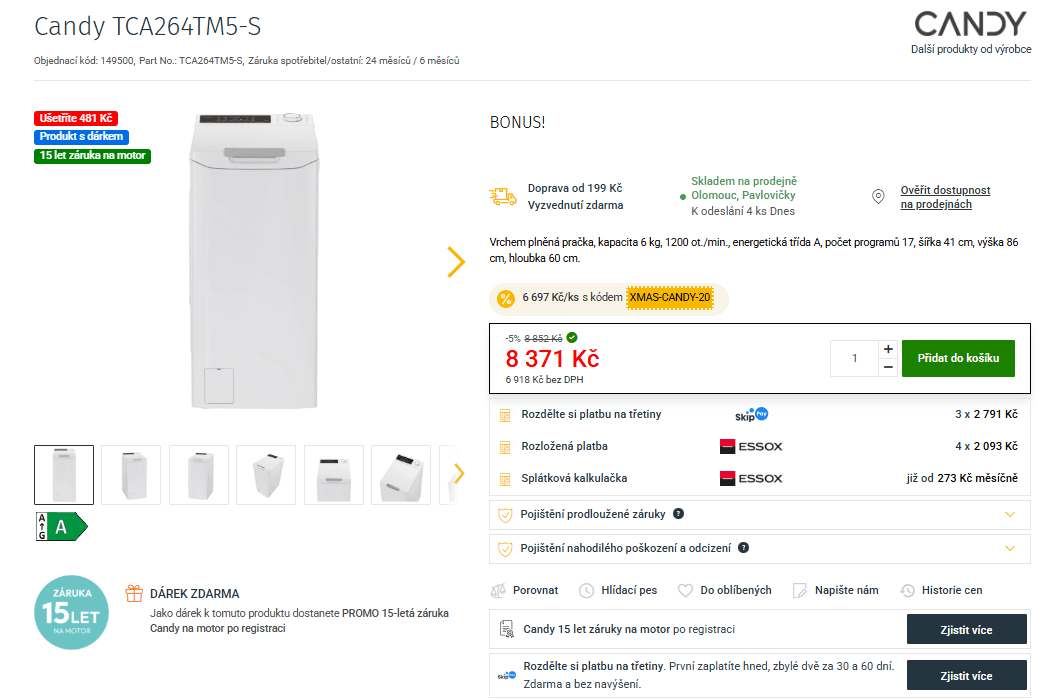Decrease quantity with the minus button
1064x700 pixels.
point(888,367)
